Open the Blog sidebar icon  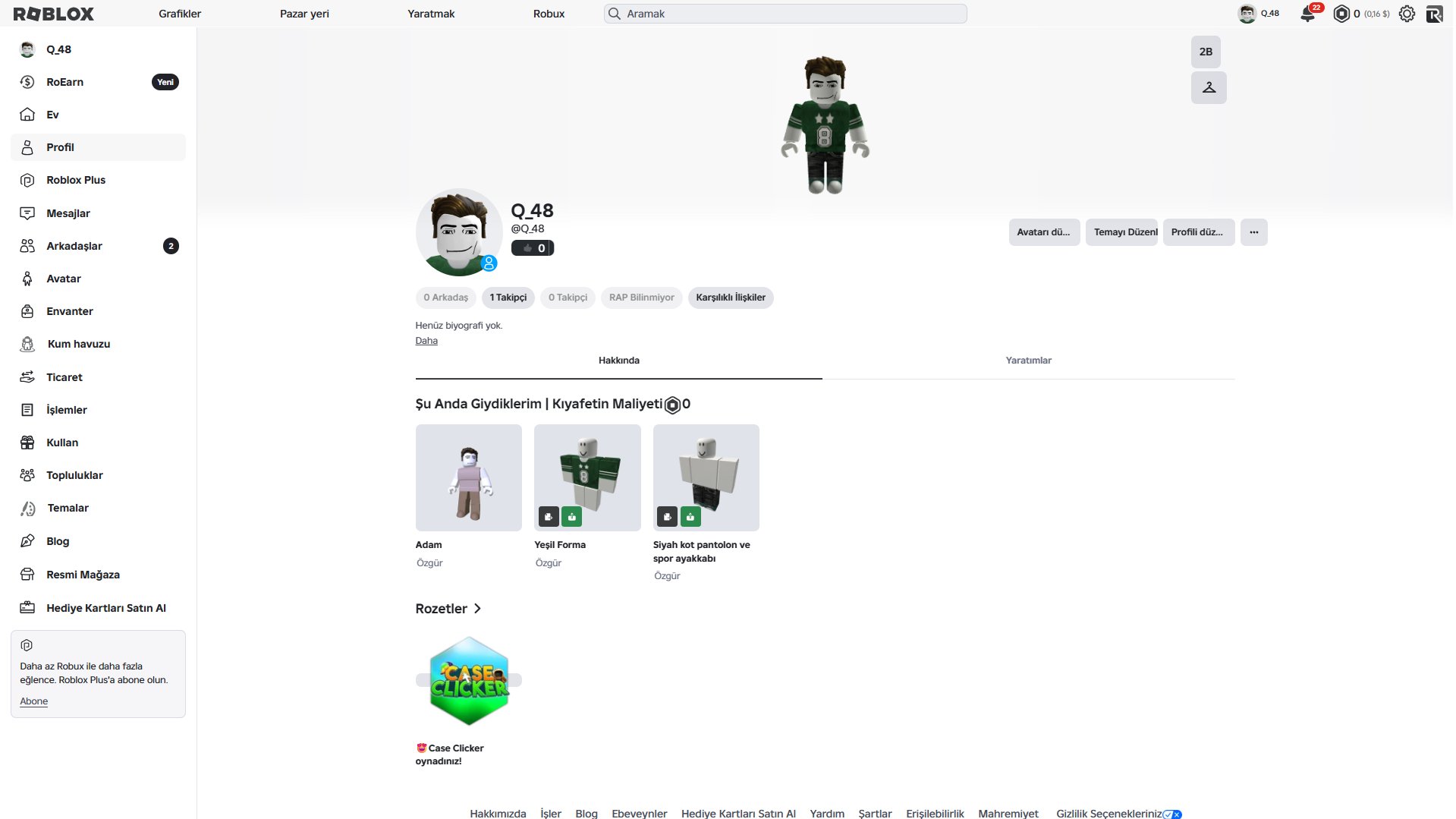click(27, 541)
